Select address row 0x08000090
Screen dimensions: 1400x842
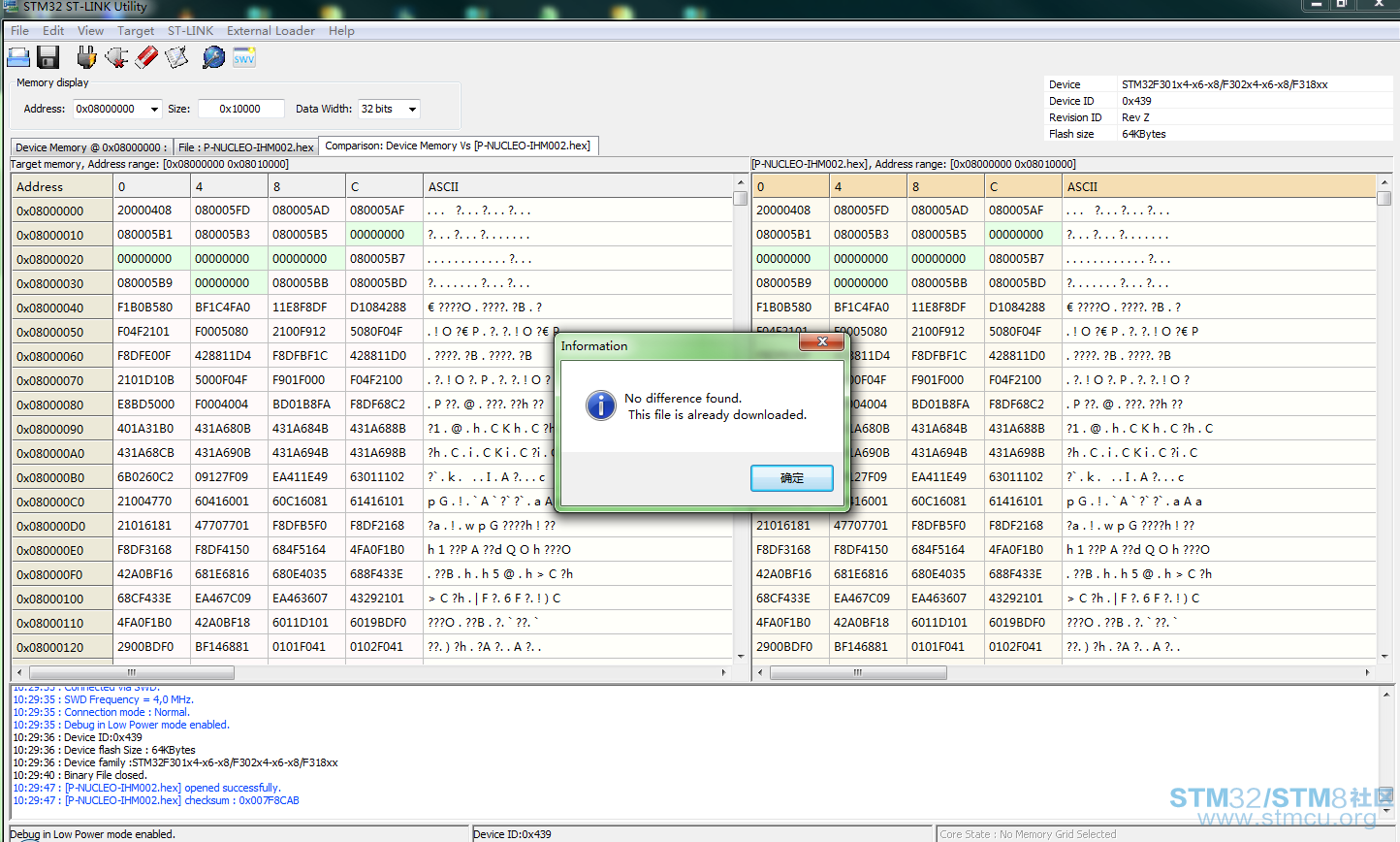click(62, 429)
